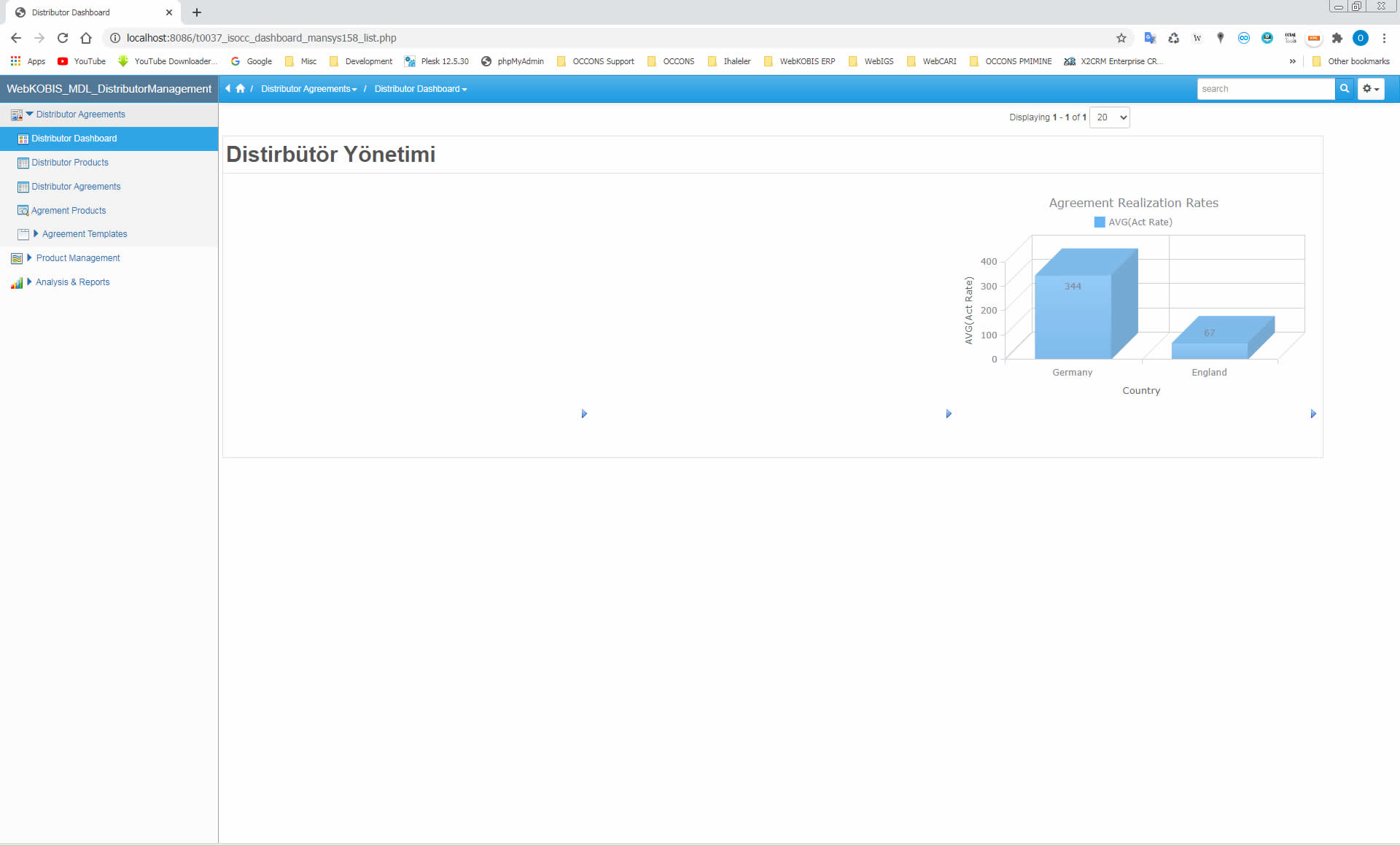The image size is (1400, 846).
Task: Open a new browser tab
Action: point(197,12)
